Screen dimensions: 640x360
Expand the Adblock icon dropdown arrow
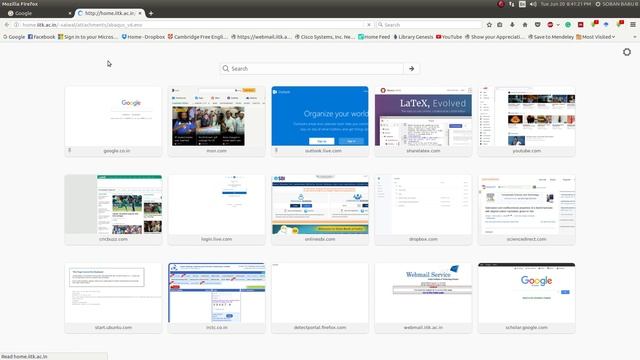[x=558, y=25]
